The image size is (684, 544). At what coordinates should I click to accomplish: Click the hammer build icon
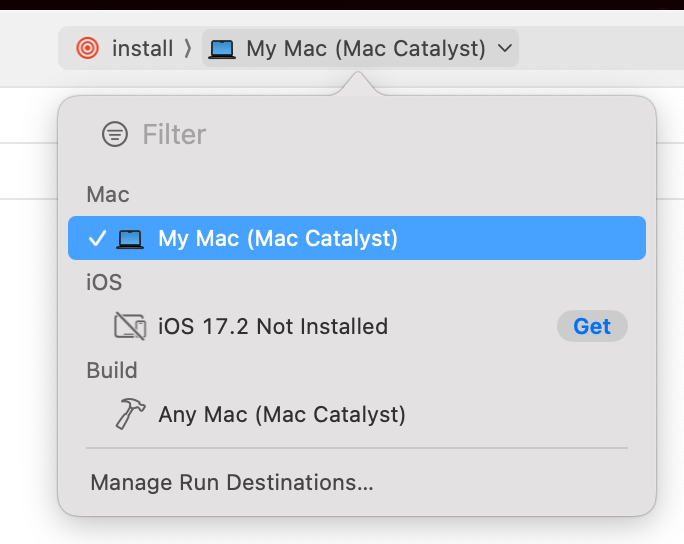coord(130,414)
